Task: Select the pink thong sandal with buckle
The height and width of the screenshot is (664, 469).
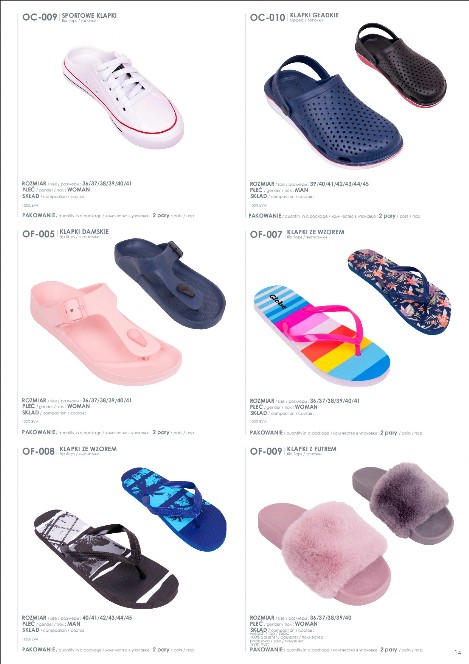Action: pos(106,333)
